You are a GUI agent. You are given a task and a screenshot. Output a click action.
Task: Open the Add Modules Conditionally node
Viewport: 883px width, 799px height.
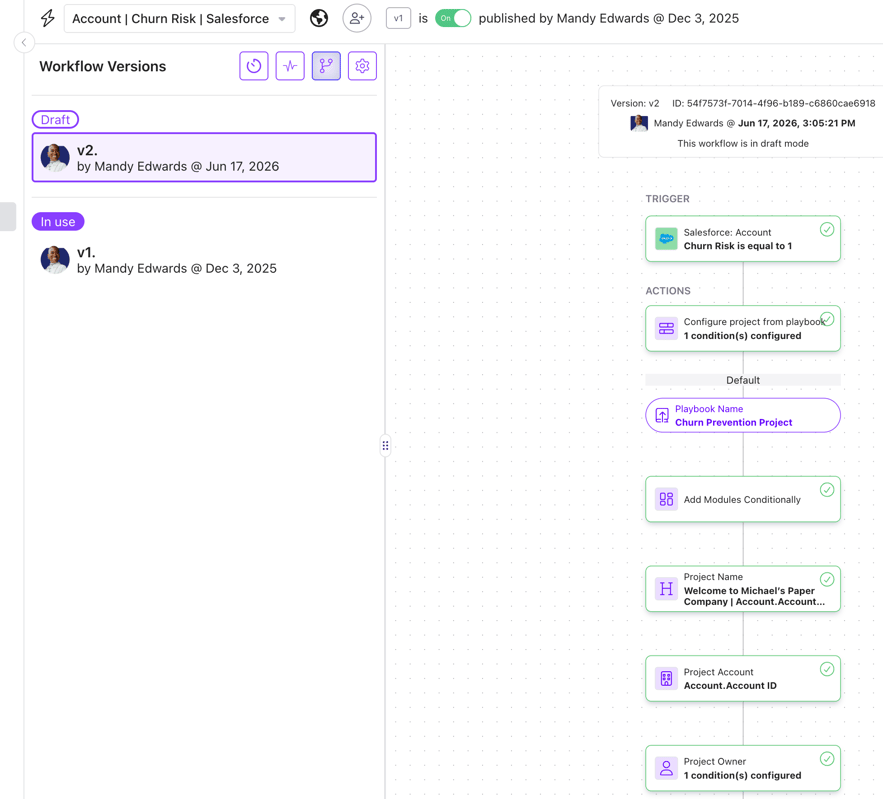(x=743, y=499)
